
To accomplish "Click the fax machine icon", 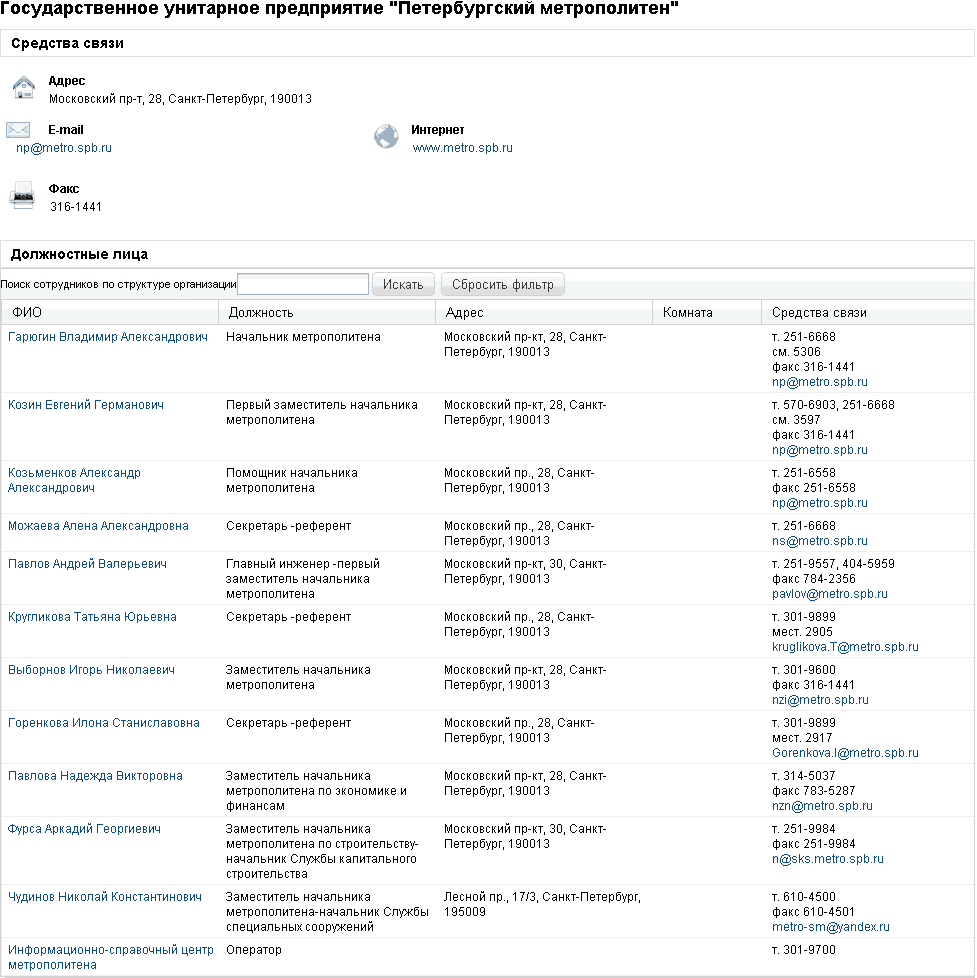I will [x=22, y=196].
